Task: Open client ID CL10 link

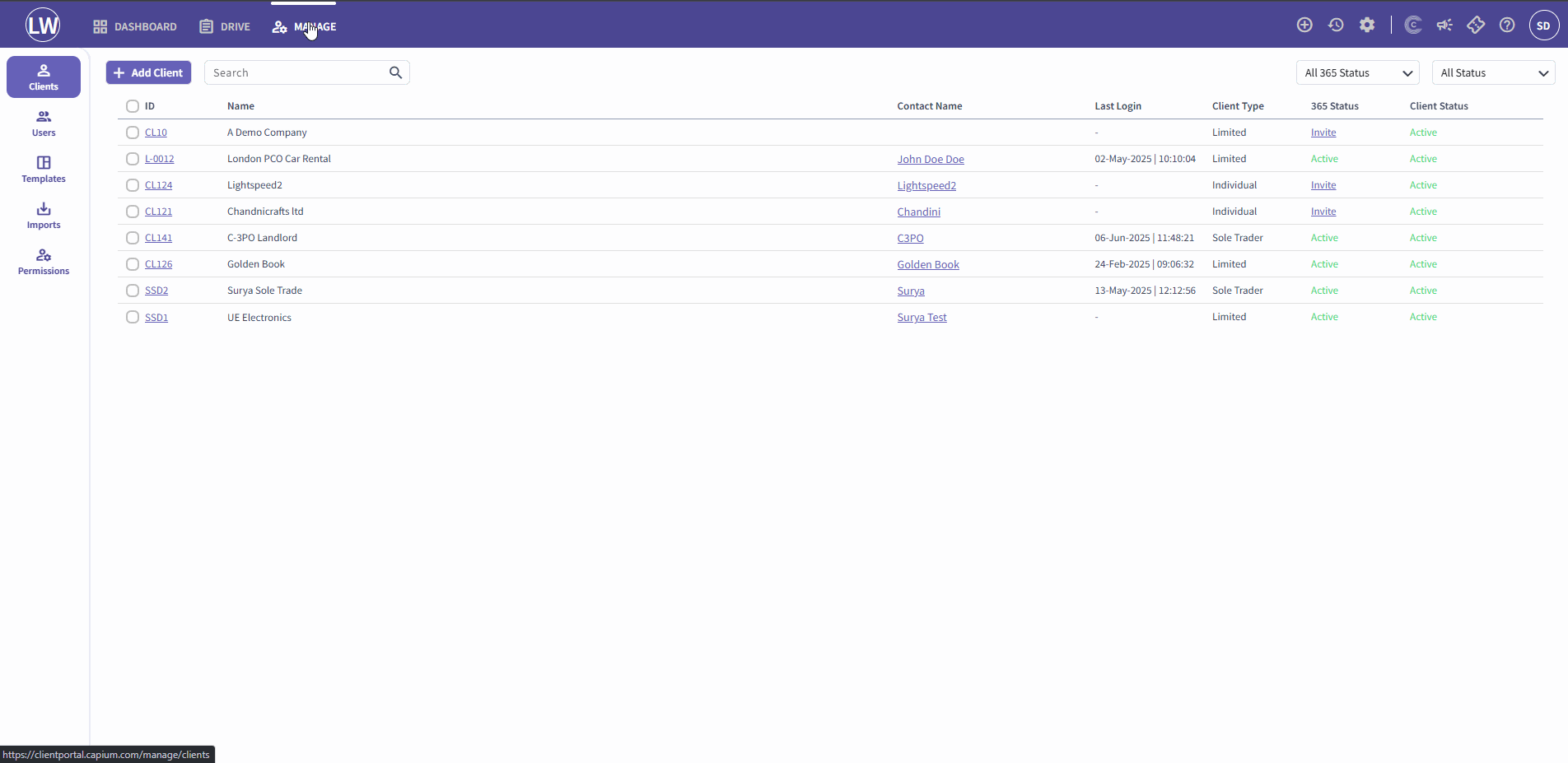Action: coord(156,133)
